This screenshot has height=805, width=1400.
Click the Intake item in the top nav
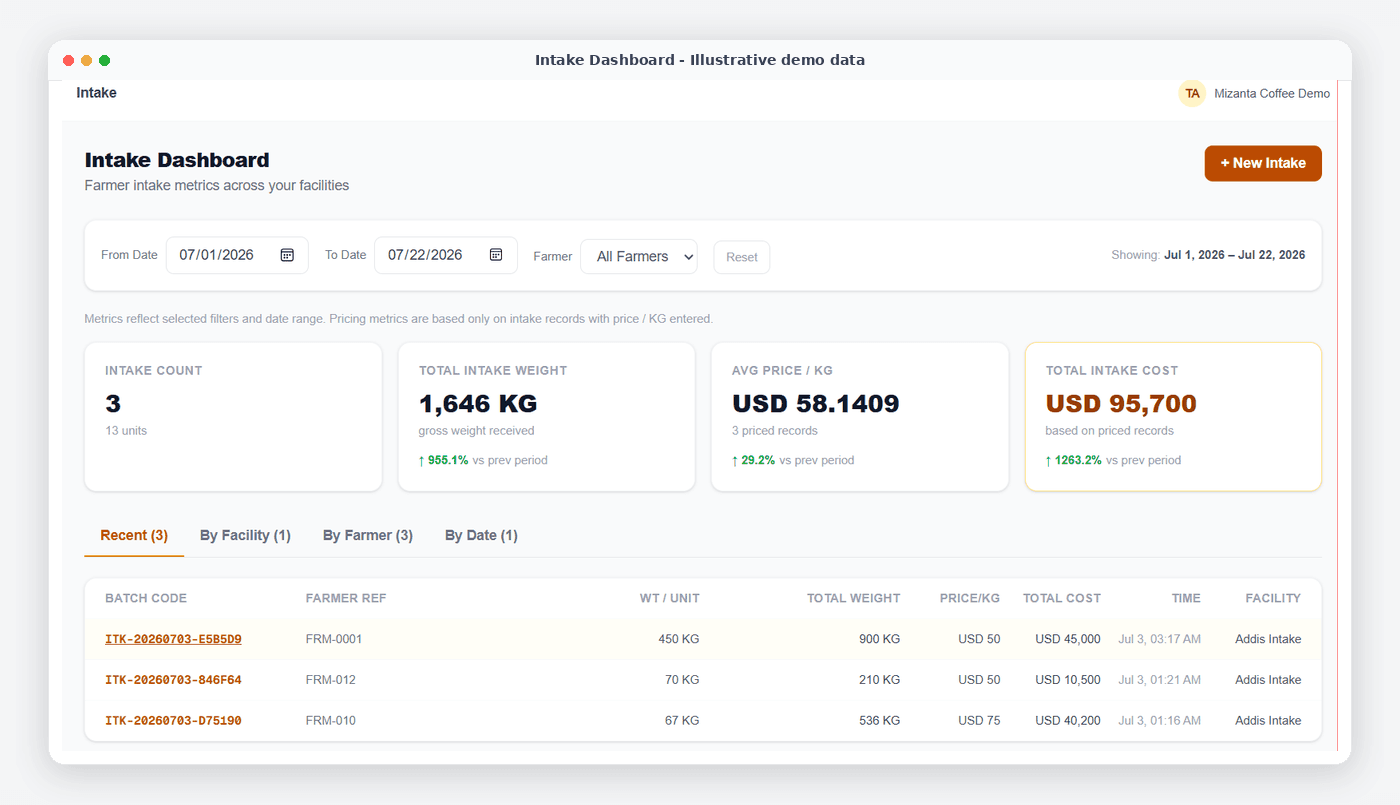96,93
